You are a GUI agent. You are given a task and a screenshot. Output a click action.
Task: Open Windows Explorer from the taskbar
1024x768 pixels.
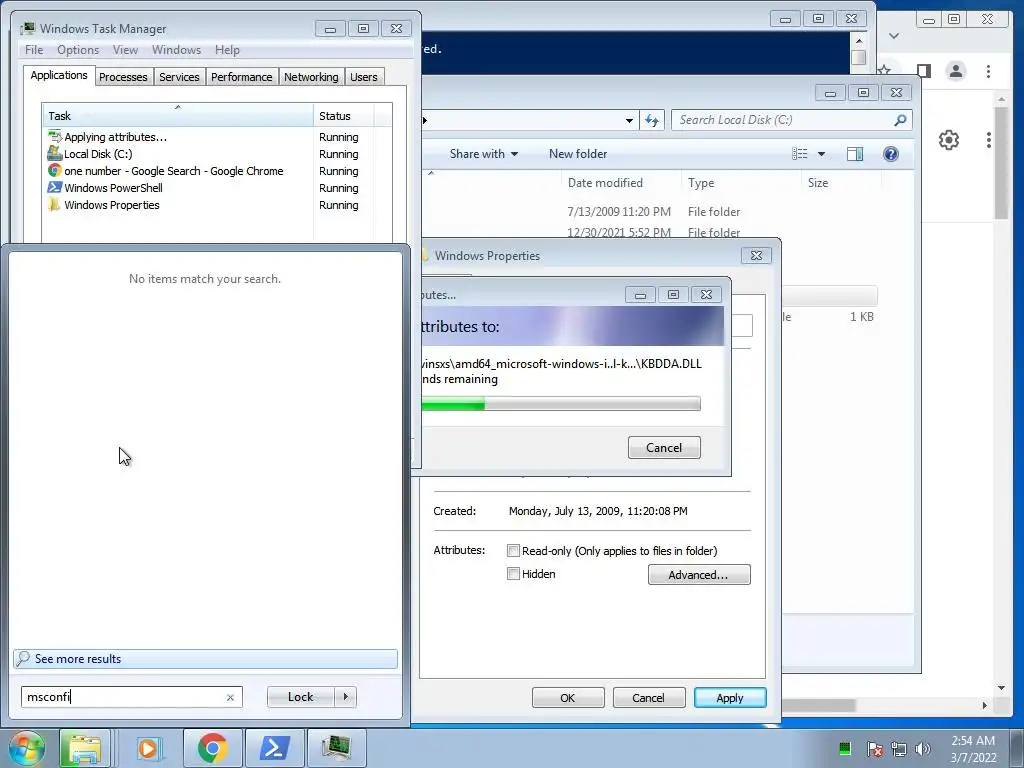pyautogui.click(x=85, y=748)
